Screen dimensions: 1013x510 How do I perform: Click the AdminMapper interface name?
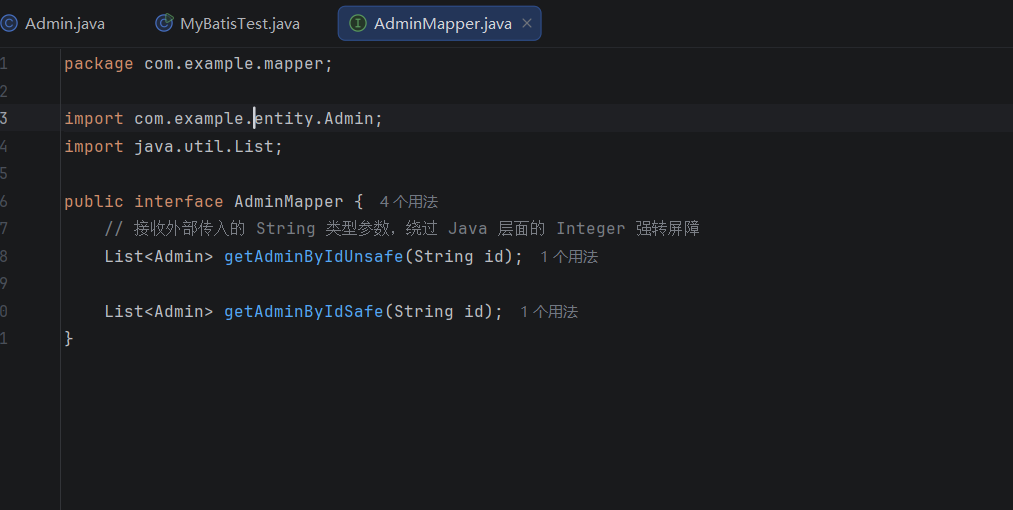(x=289, y=202)
